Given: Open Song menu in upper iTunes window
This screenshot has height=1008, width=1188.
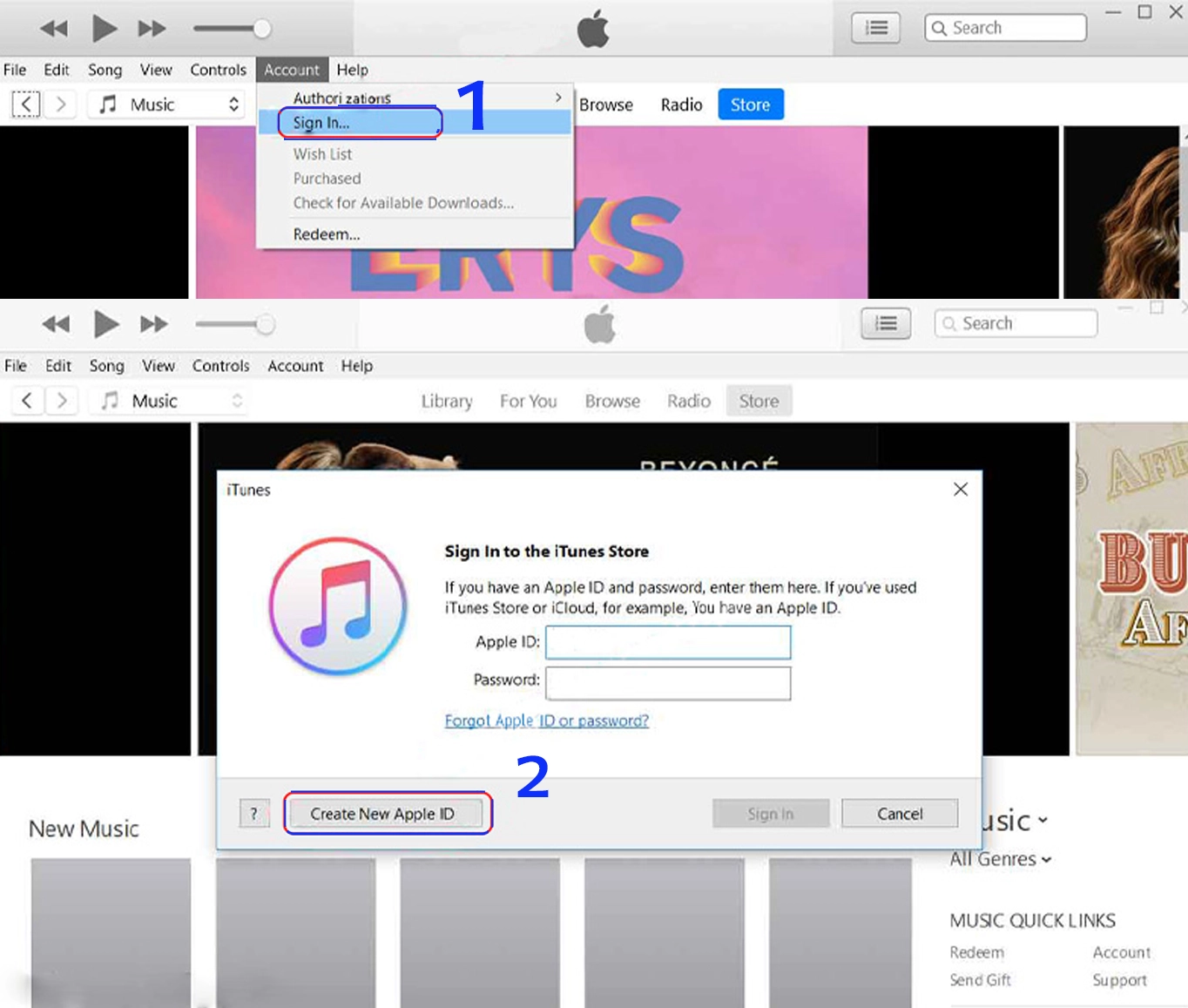Looking at the screenshot, I should (x=105, y=70).
